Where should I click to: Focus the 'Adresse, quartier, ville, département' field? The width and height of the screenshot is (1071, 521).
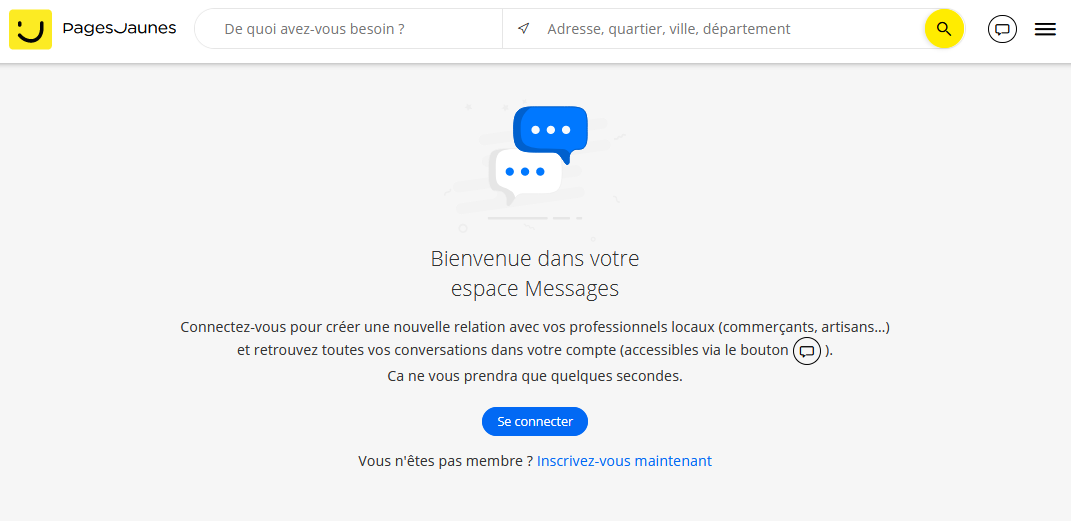(x=731, y=29)
